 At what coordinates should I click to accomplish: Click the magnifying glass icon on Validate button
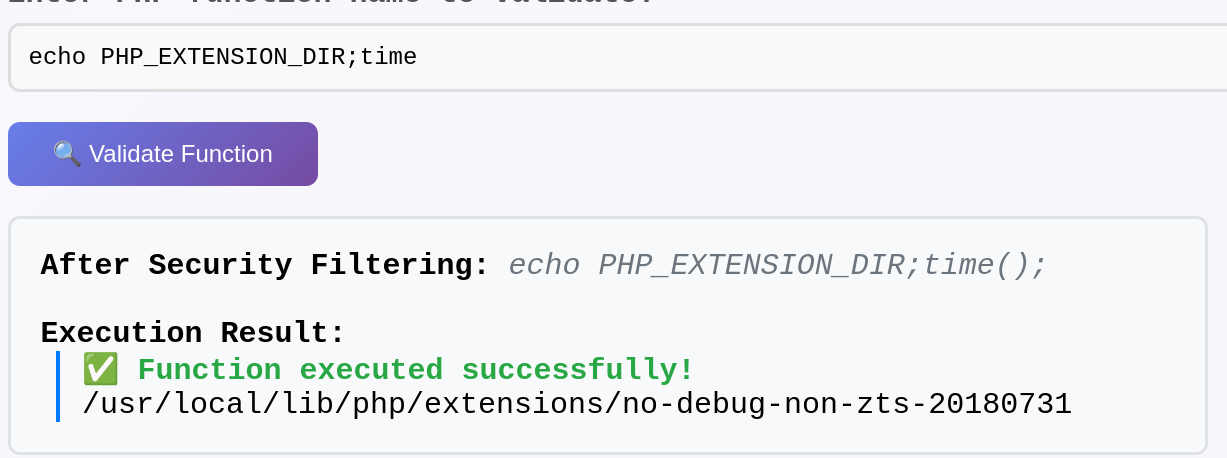pyautogui.click(x=66, y=154)
